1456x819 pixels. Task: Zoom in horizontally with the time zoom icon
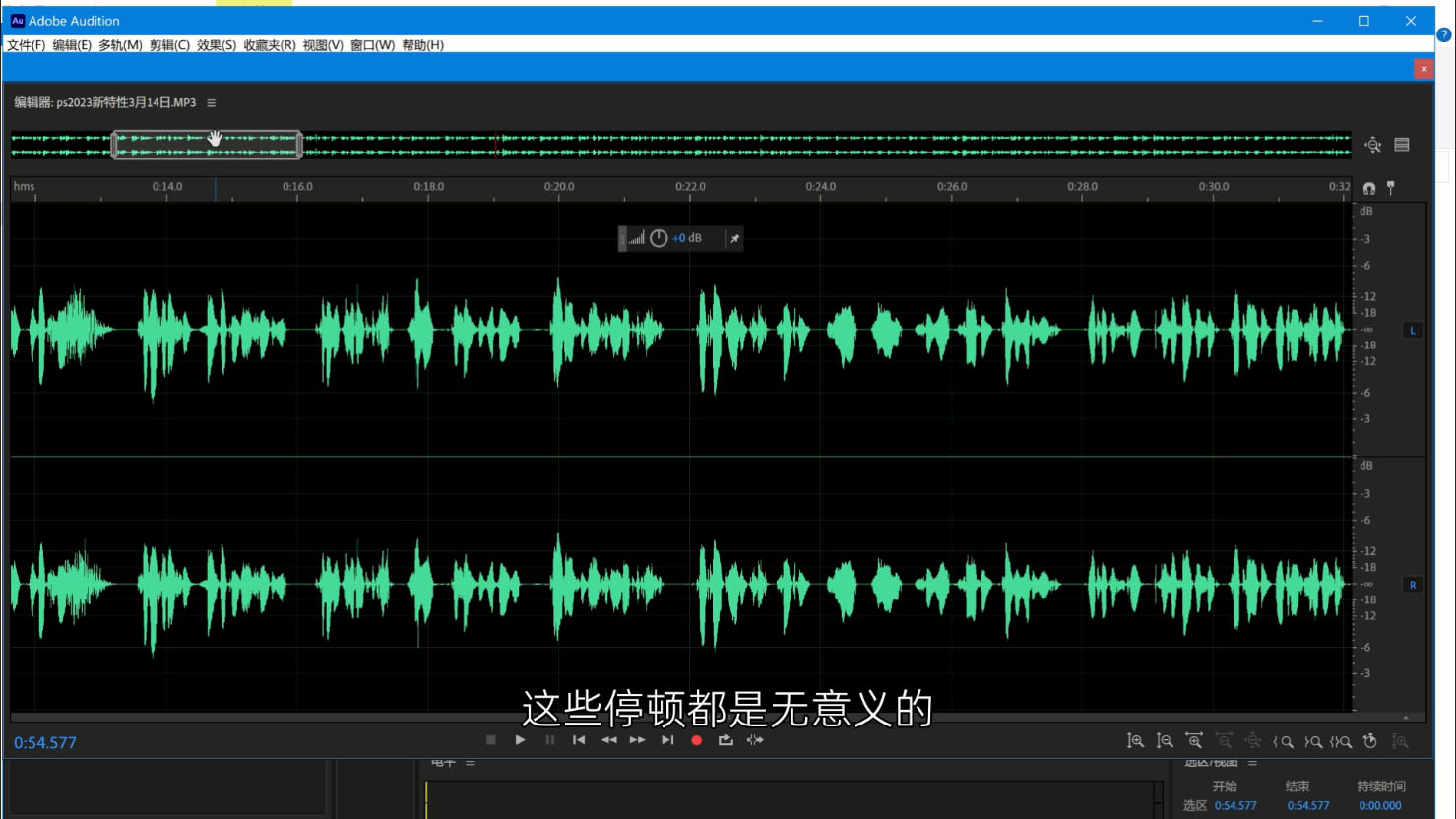point(1194,740)
